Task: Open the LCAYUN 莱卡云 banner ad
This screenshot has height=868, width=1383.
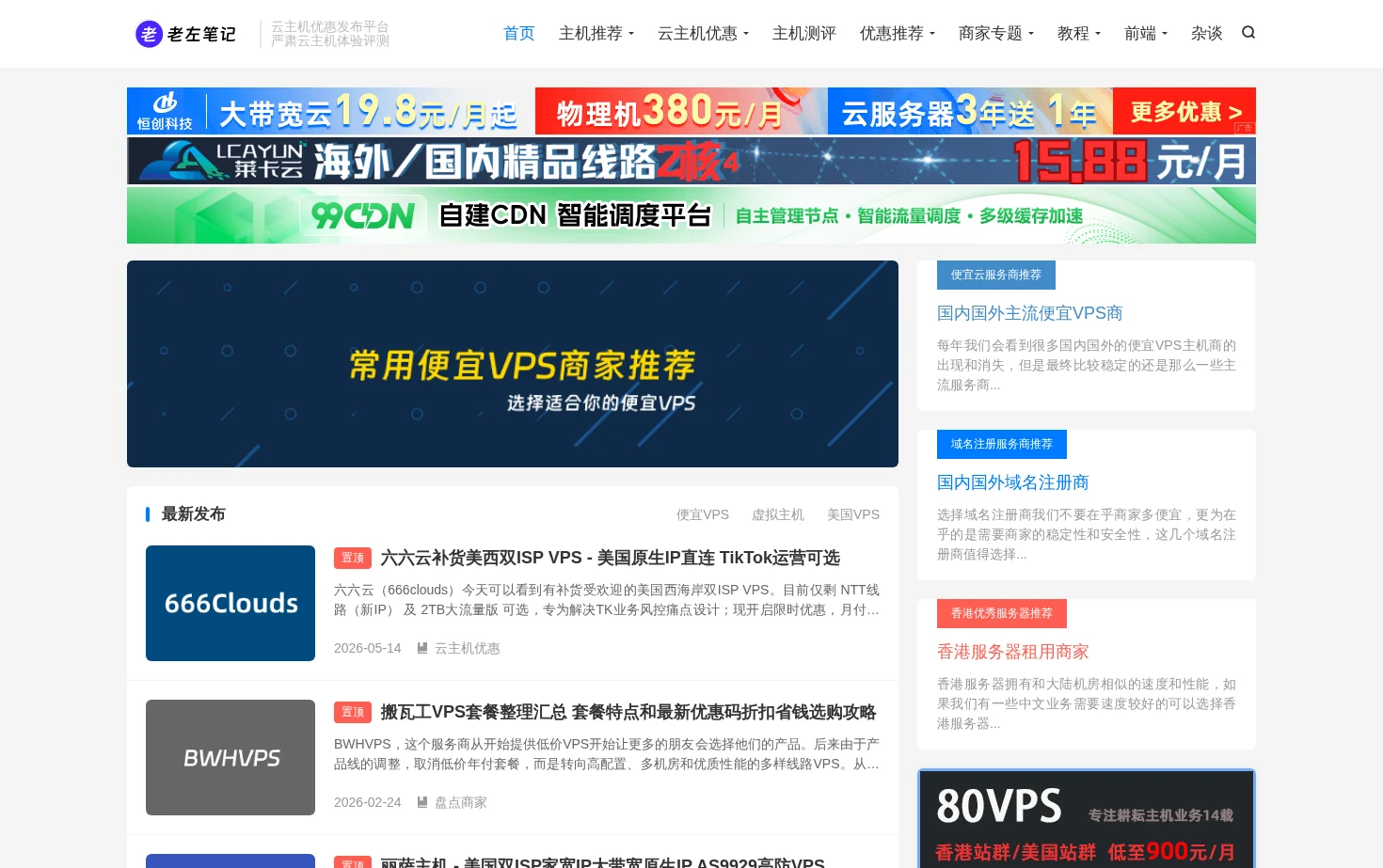Action: click(x=691, y=161)
